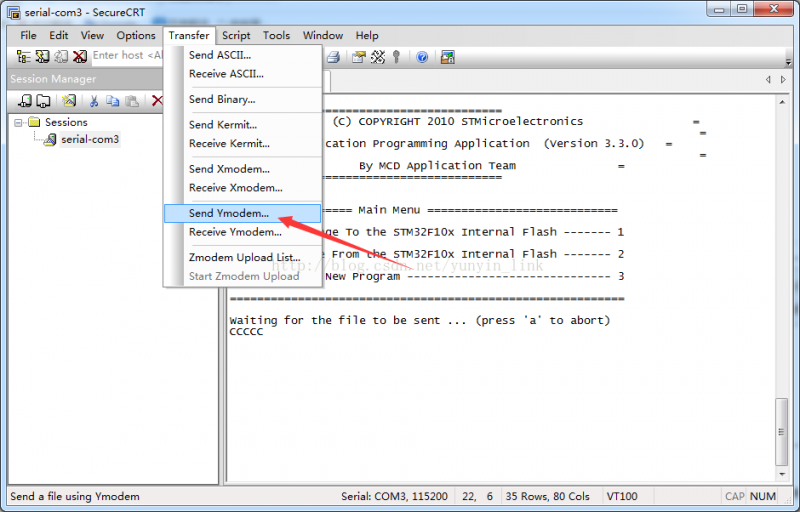Screen dimensions: 800x512
Task: Click 'Waiting for the file to be sent' line
Action: point(420,320)
